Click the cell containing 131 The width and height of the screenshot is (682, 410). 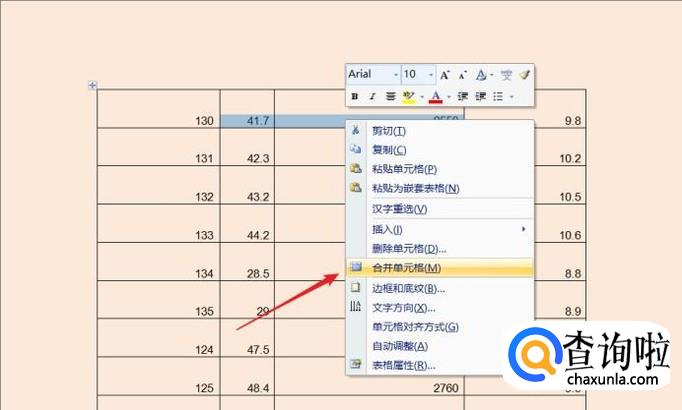(159, 147)
